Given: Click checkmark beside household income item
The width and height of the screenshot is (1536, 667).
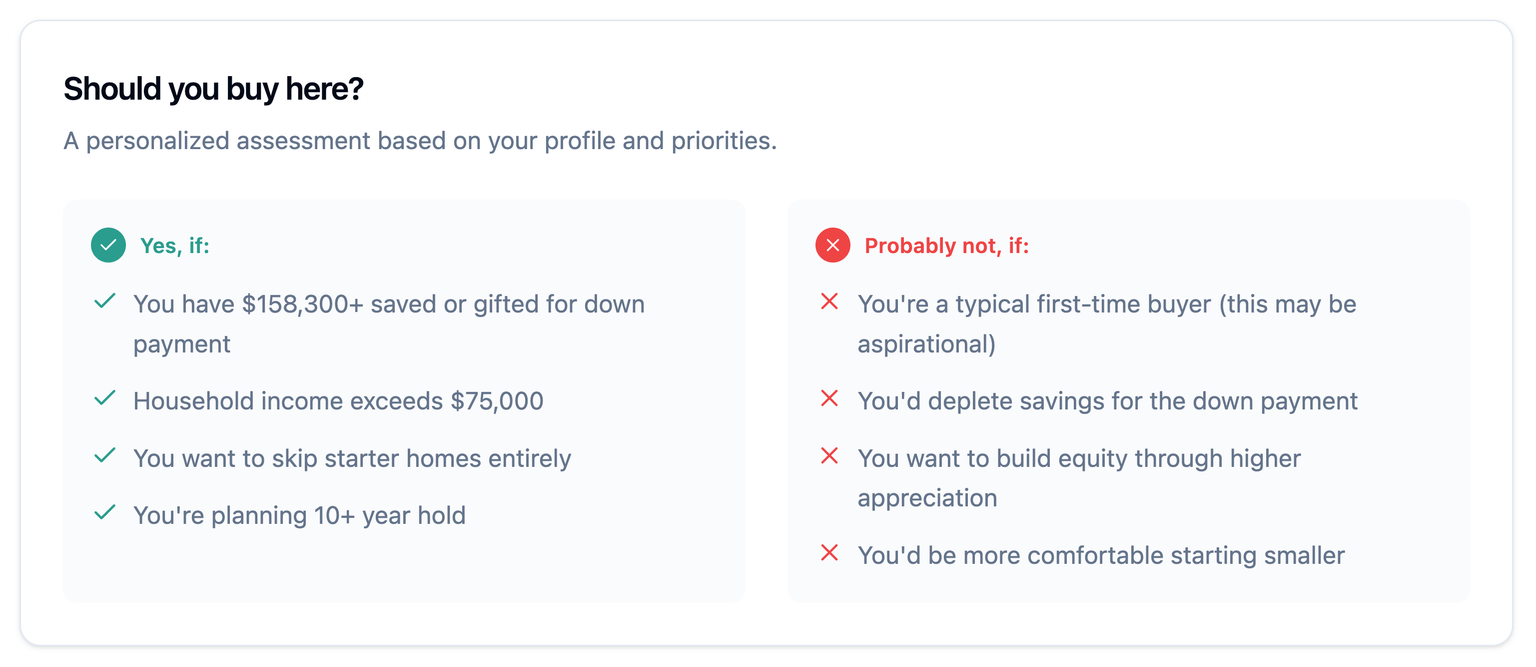Looking at the screenshot, I should click(105, 399).
